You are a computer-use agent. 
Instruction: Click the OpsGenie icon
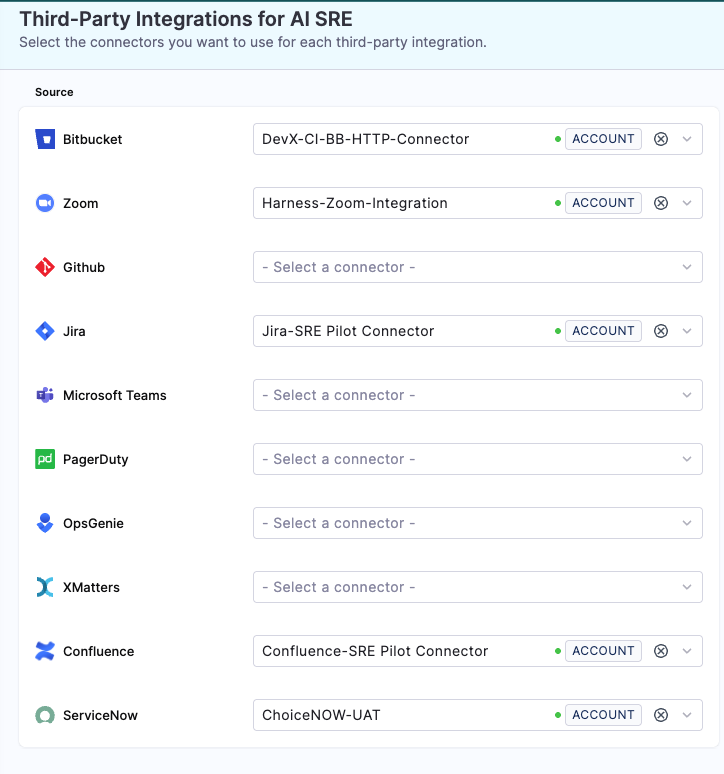point(45,523)
